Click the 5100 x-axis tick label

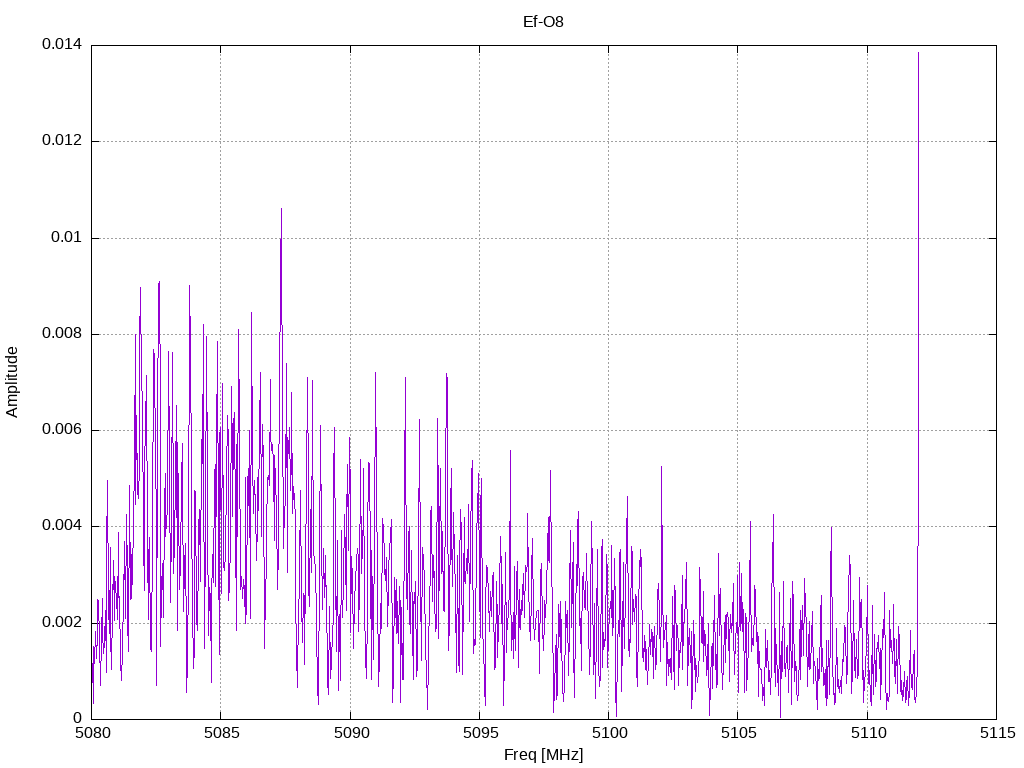[x=609, y=733]
